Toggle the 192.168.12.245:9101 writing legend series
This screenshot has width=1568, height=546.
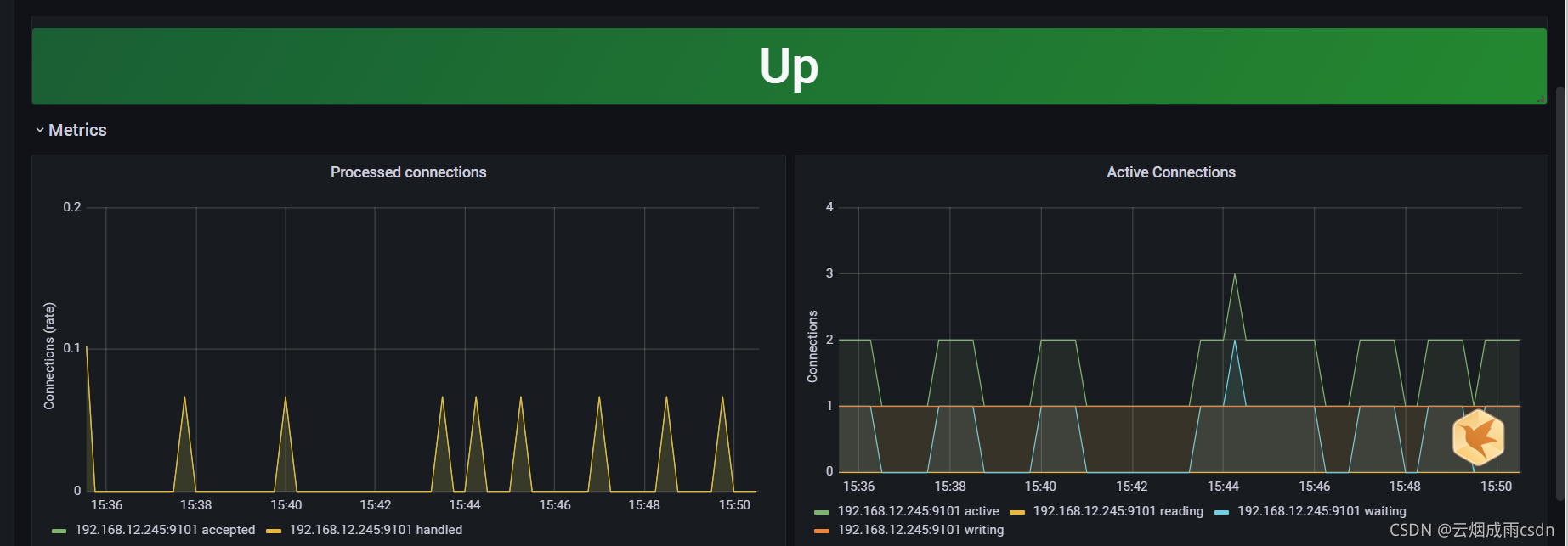(920, 530)
